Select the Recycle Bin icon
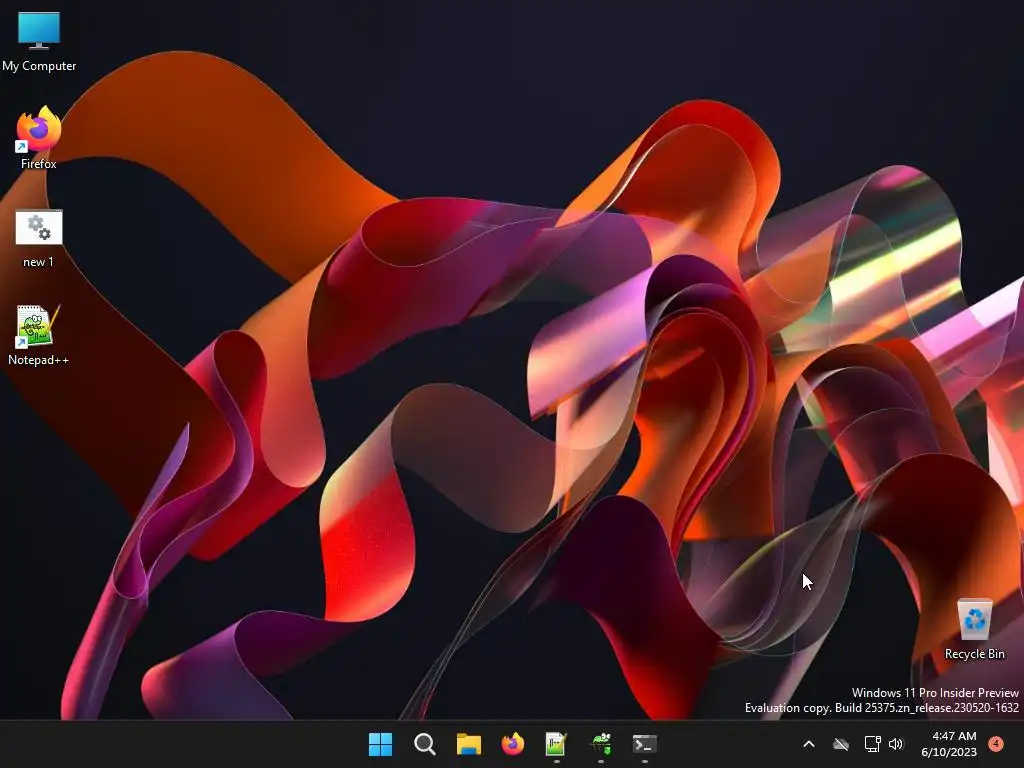 [x=974, y=630]
